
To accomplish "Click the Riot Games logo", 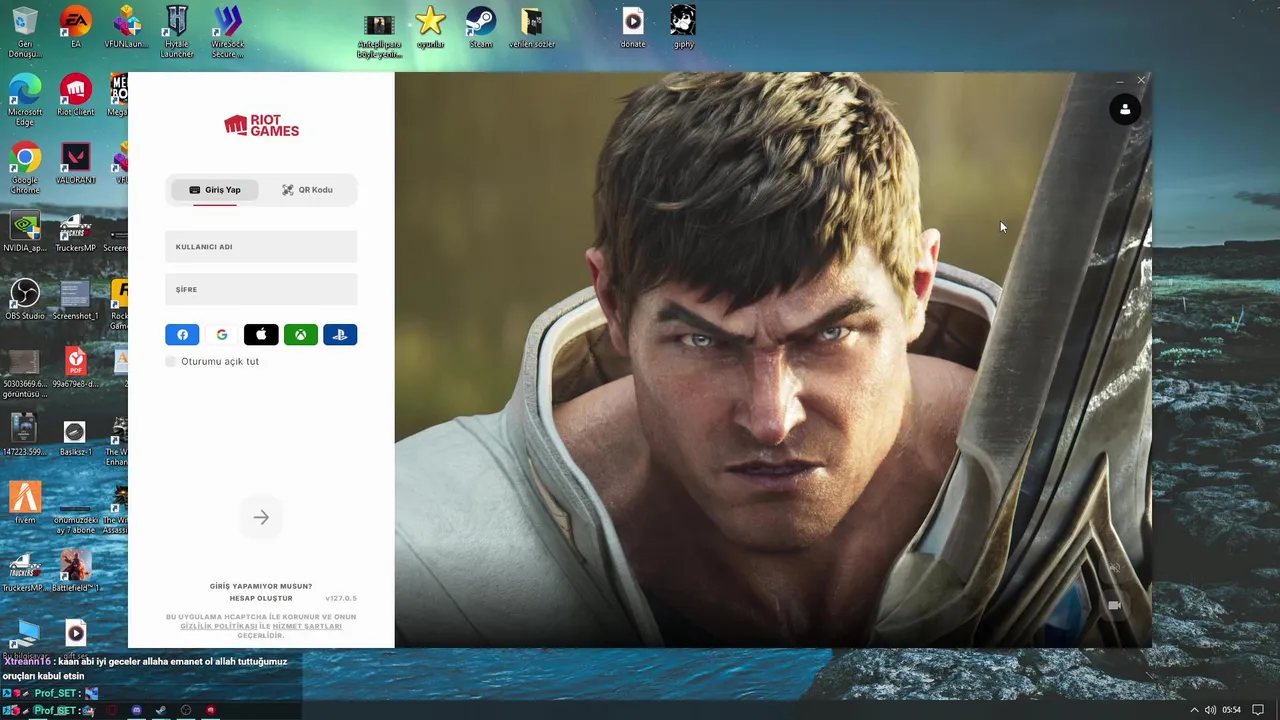I will click(x=261, y=125).
